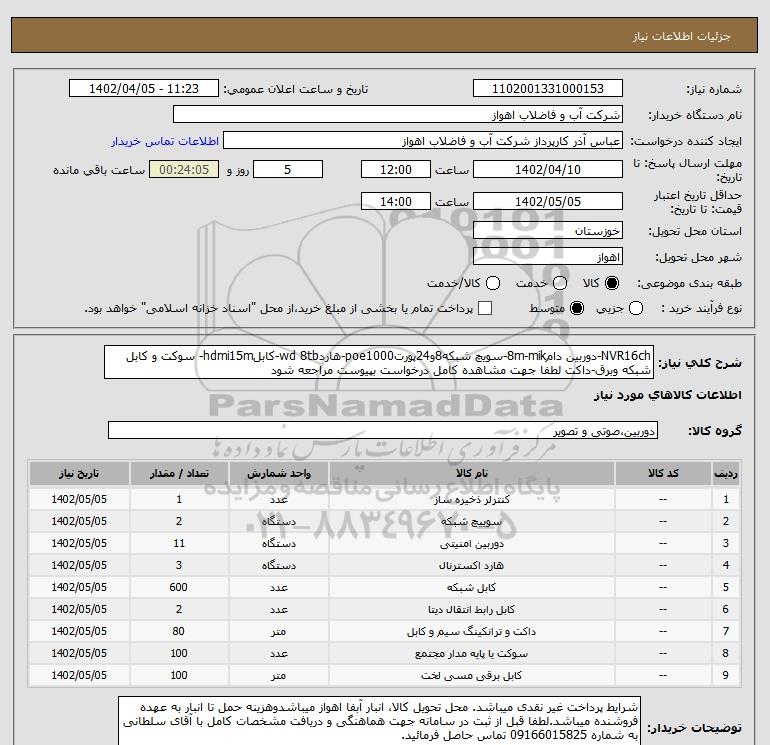Choose the جزیی purchase type radio
Screen dimensions: 770x745
tap(636, 308)
